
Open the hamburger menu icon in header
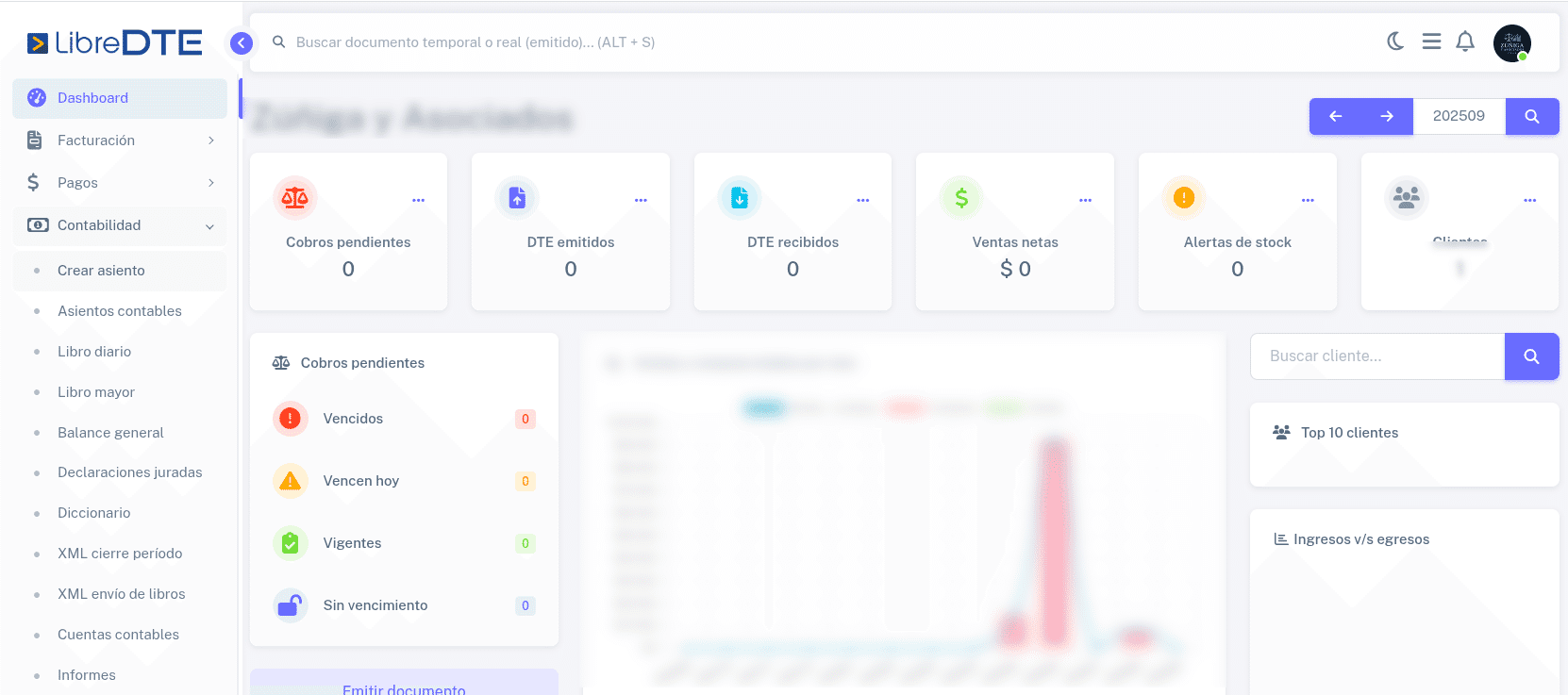pos(1431,41)
